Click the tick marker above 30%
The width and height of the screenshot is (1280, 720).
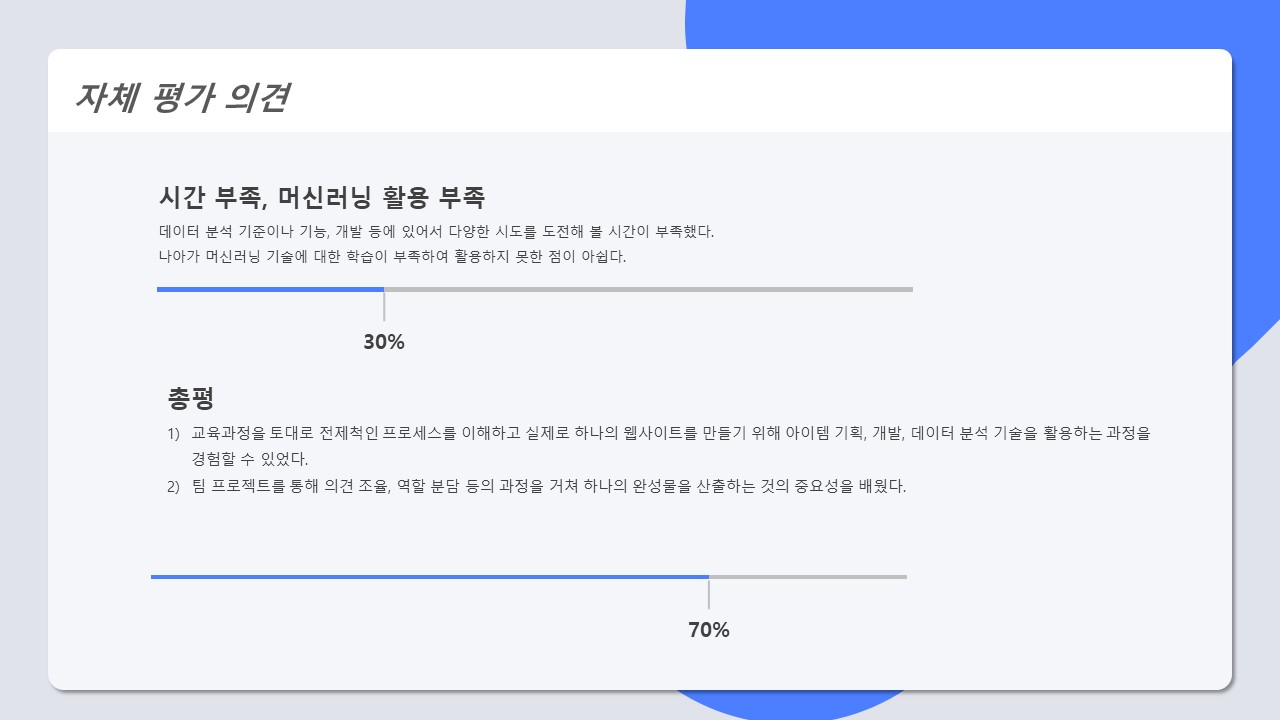(384, 306)
